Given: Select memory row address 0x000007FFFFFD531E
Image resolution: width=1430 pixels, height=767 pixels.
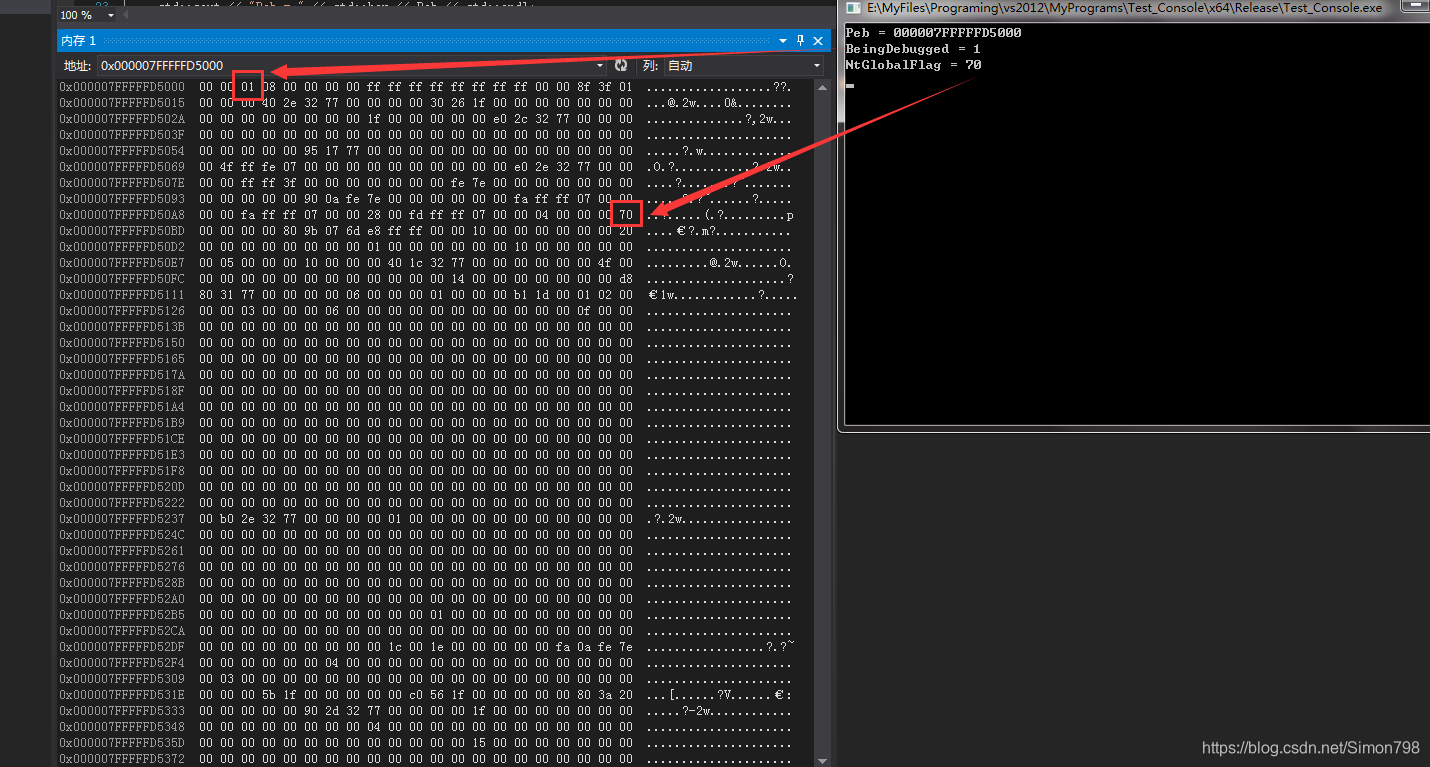Looking at the screenshot, I should (122, 695).
